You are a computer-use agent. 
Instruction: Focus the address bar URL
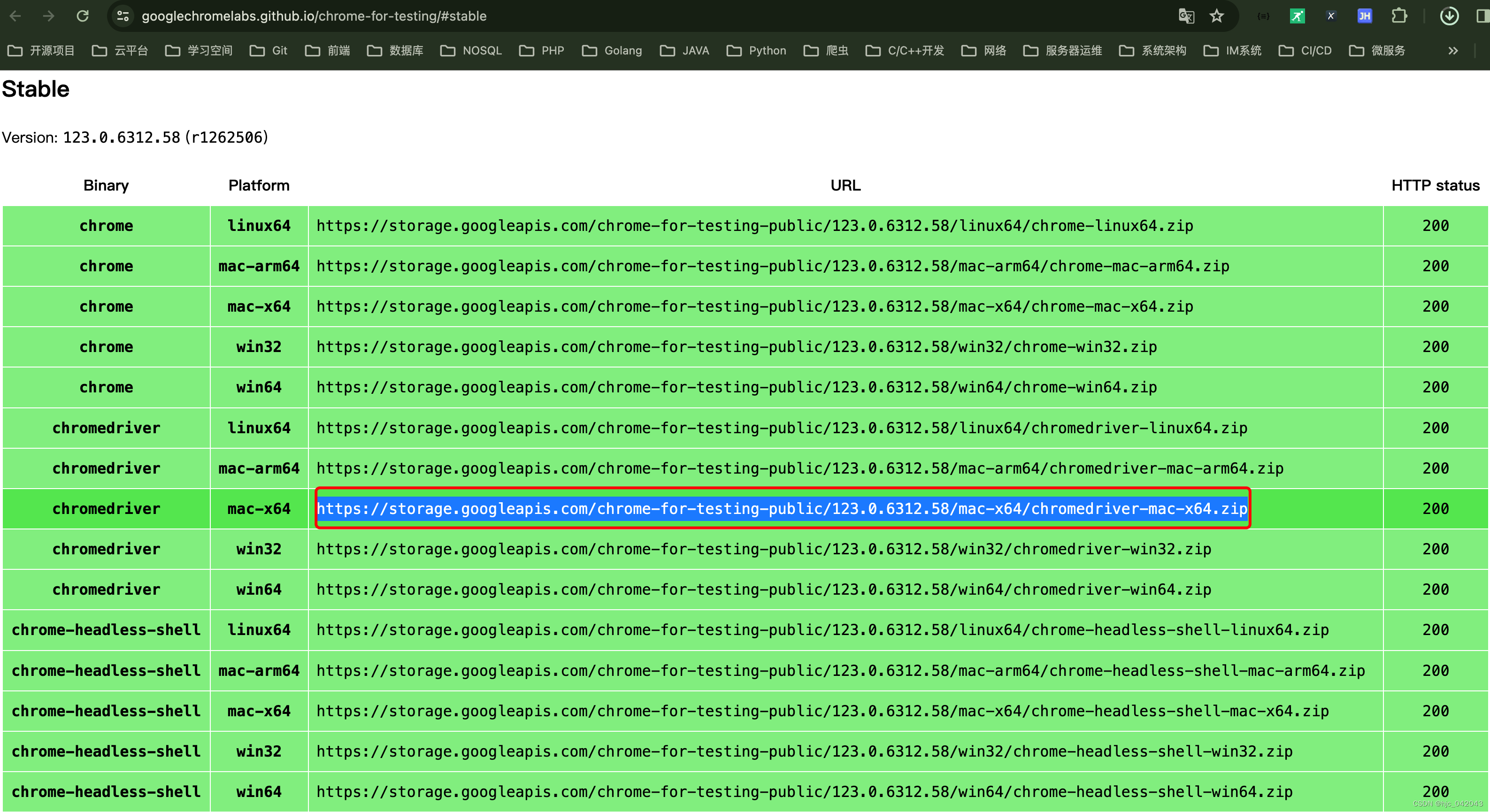click(314, 16)
